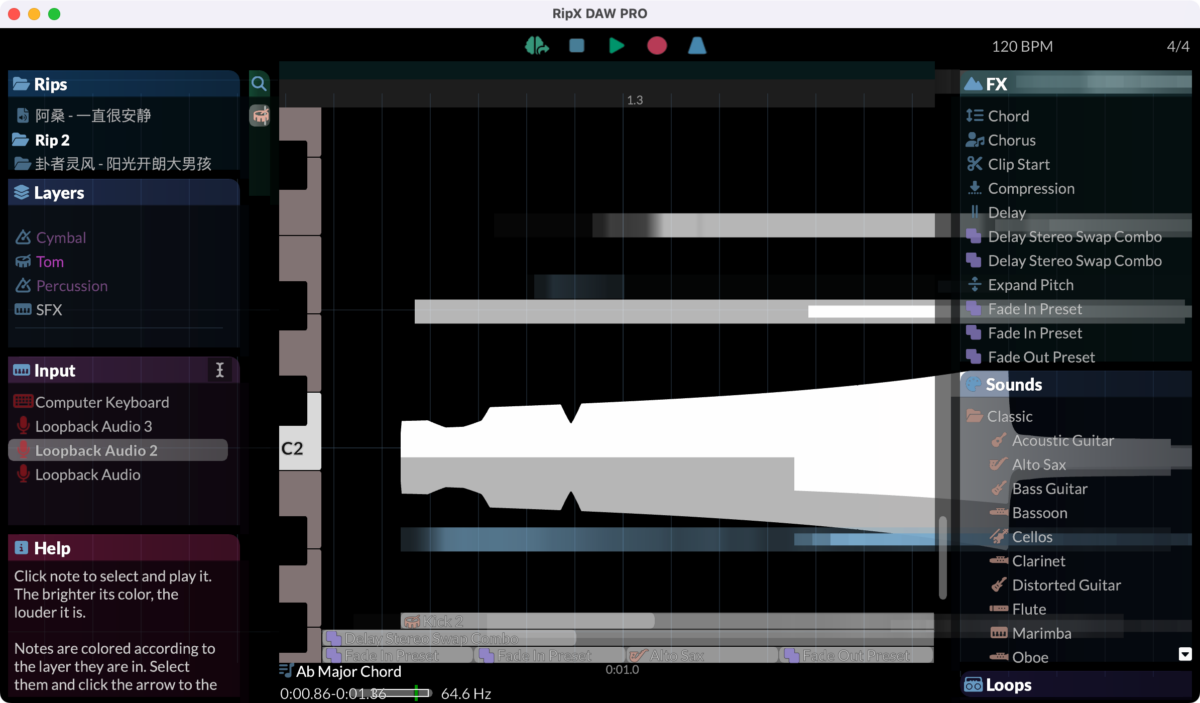Viewport: 1200px width, 703px height.
Task: Click the 0:01.0 time marker
Action: (622, 670)
